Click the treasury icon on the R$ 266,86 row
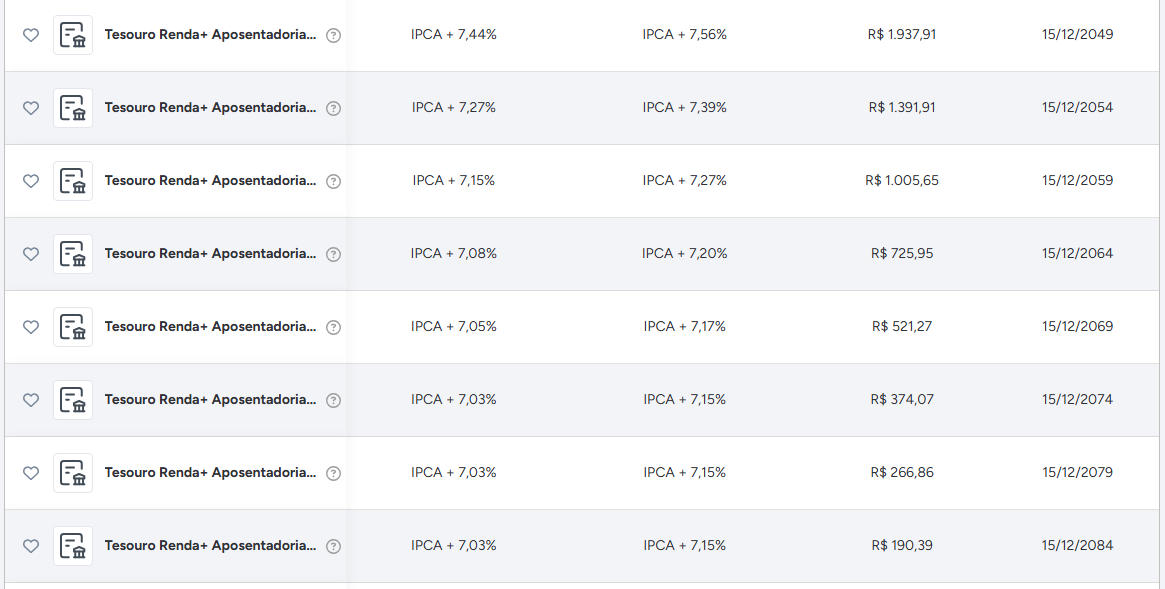This screenshot has width=1165, height=589. (x=73, y=473)
